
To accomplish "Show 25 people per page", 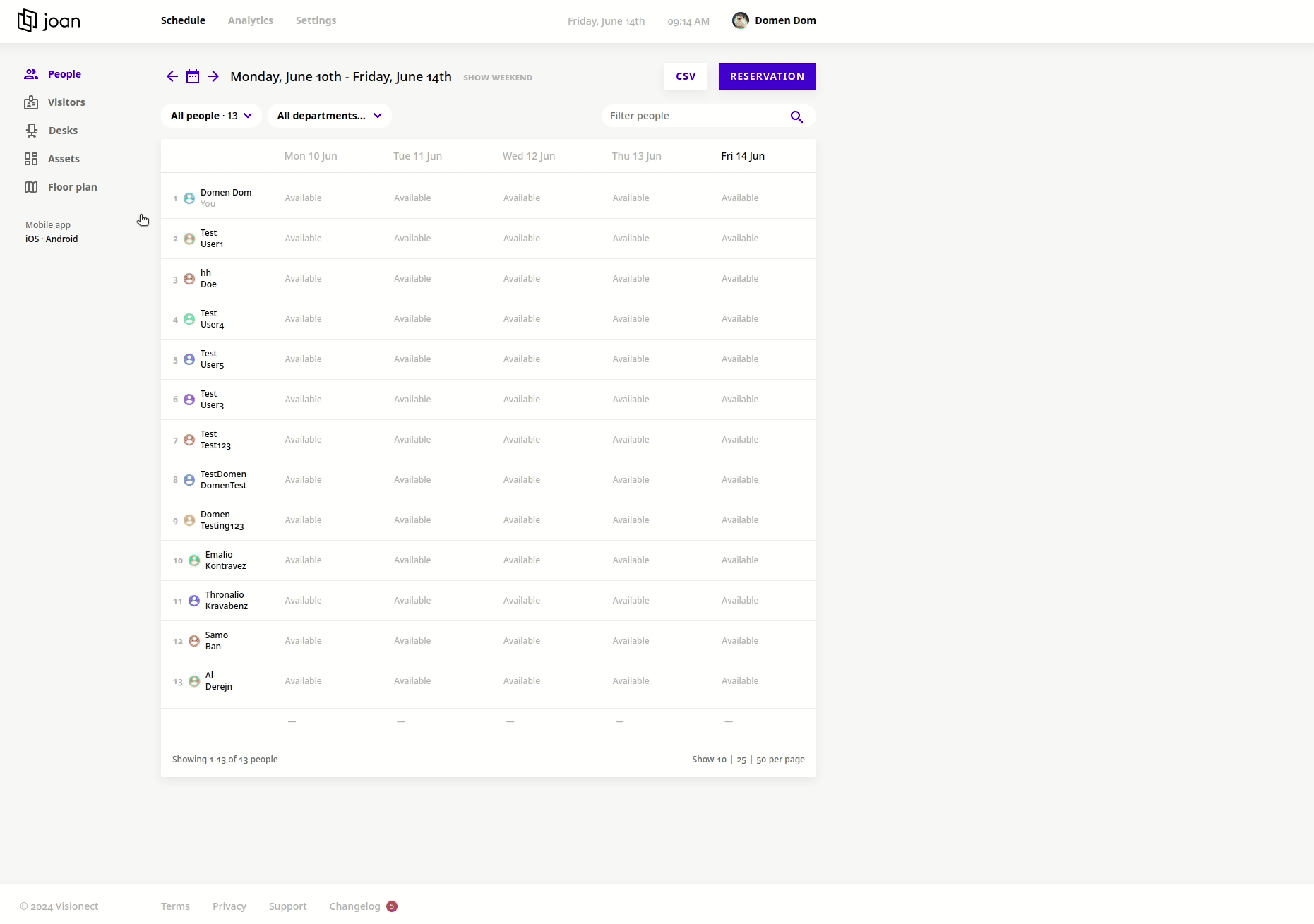I will pos(741,760).
